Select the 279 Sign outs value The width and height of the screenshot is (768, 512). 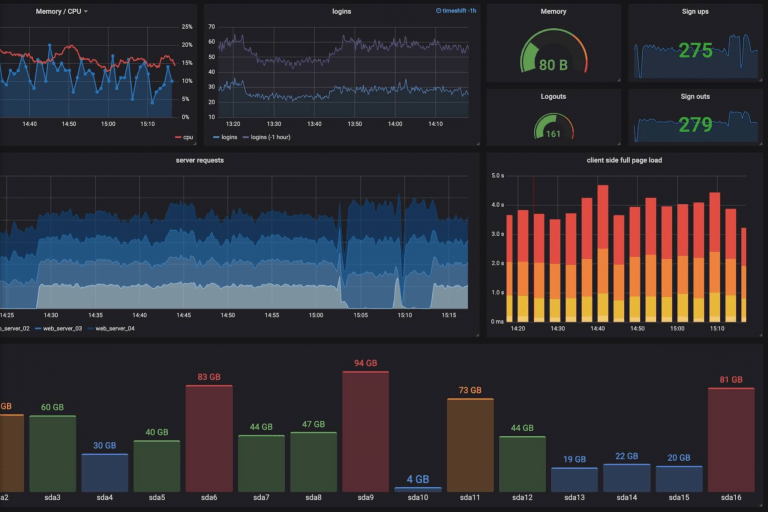[x=696, y=125]
